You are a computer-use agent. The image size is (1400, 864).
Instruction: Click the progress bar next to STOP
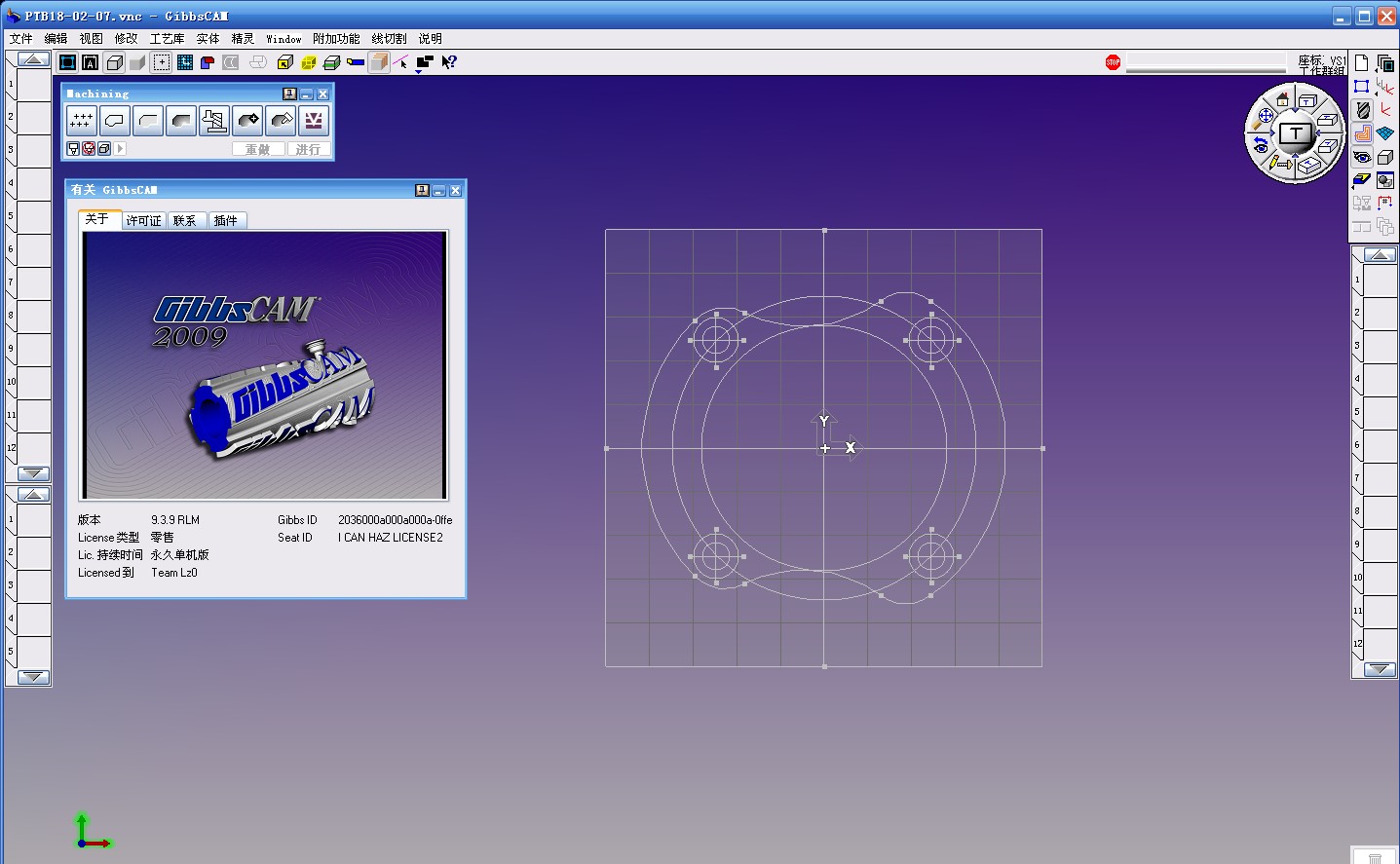(x=1205, y=63)
